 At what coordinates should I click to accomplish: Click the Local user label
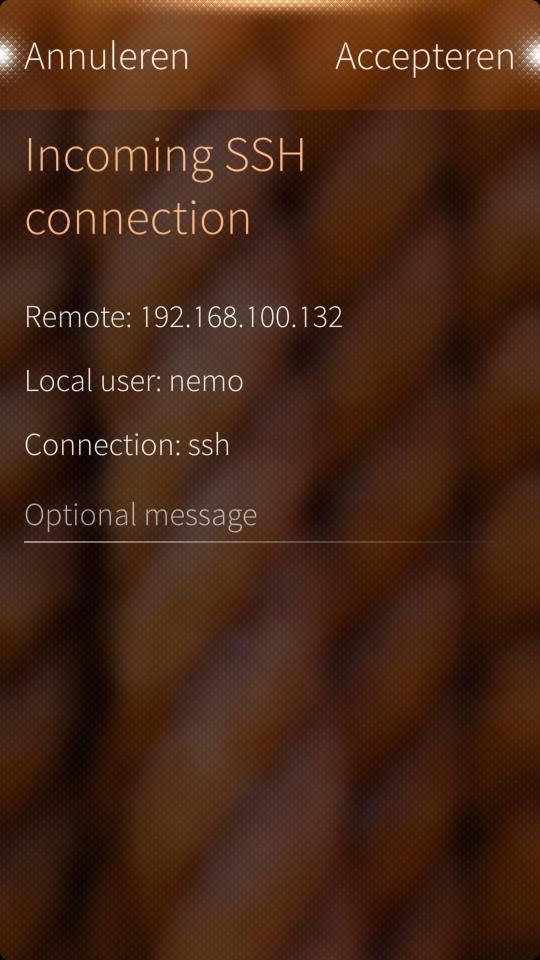point(94,381)
